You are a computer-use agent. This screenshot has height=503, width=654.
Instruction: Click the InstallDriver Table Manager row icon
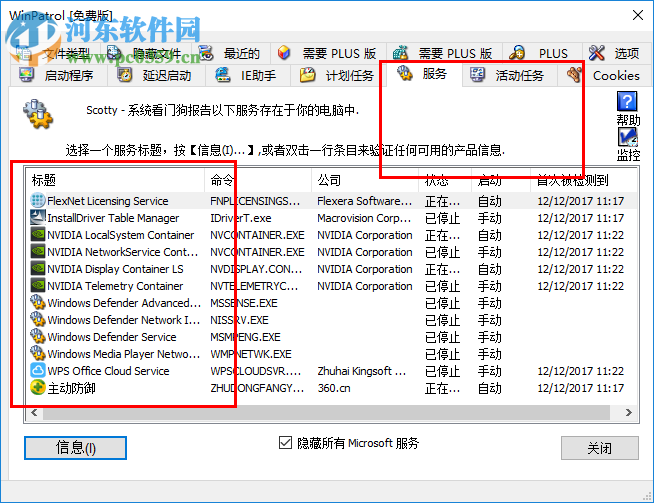click(38, 217)
